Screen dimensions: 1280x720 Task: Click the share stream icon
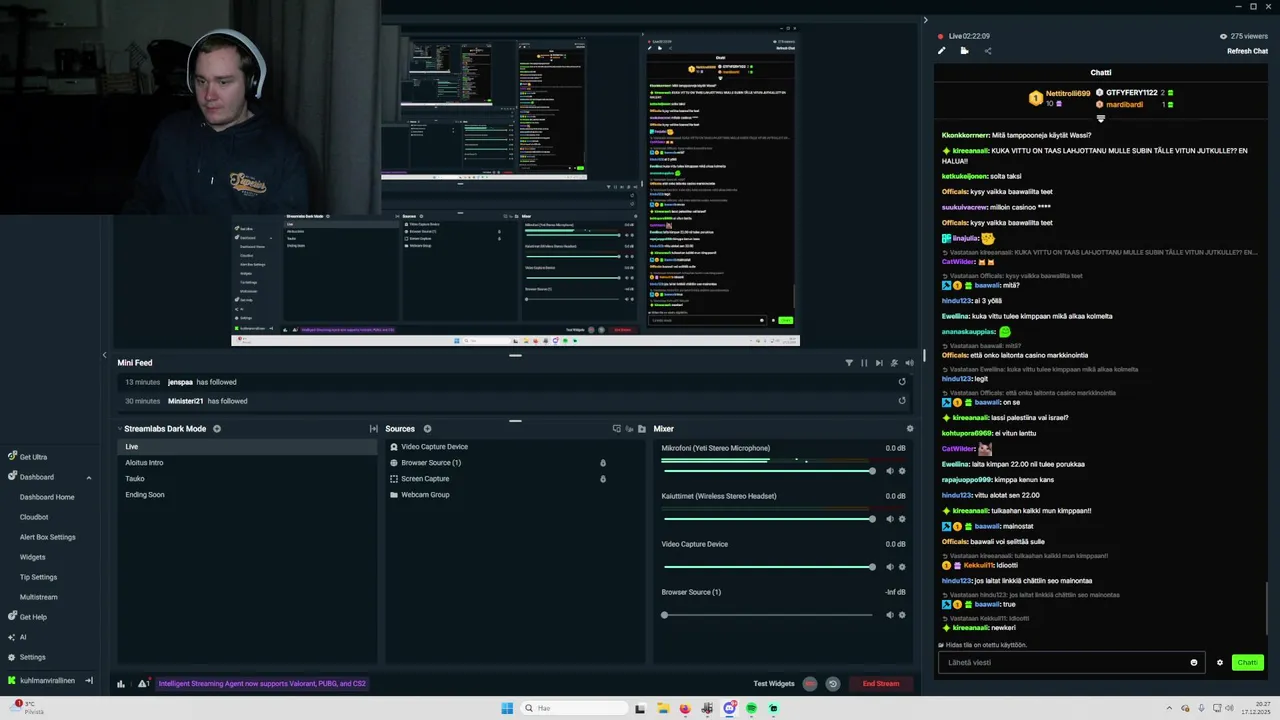coord(988,51)
